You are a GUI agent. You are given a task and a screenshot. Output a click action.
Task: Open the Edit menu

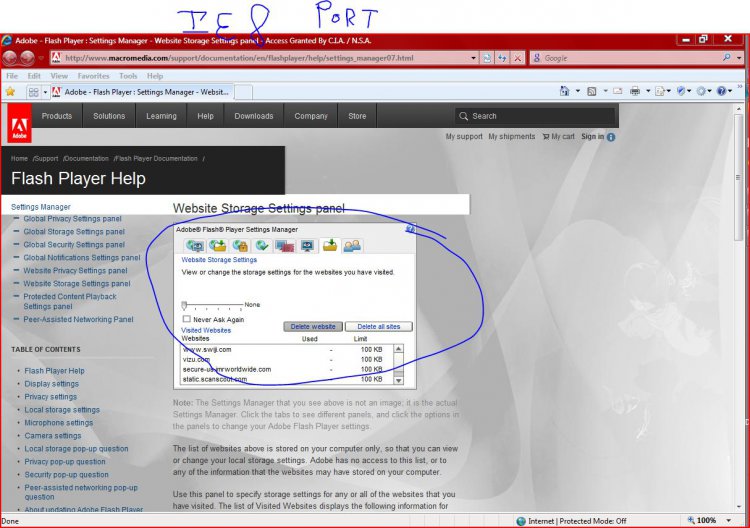point(33,76)
